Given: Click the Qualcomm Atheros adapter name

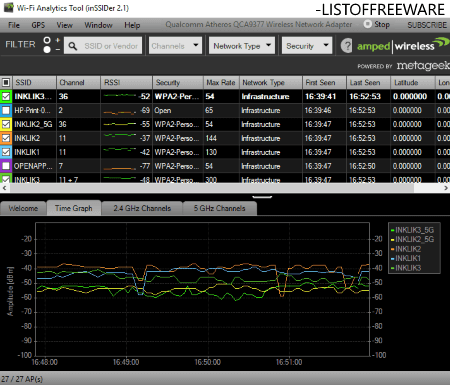Looking at the screenshot, I should [259, 25].
